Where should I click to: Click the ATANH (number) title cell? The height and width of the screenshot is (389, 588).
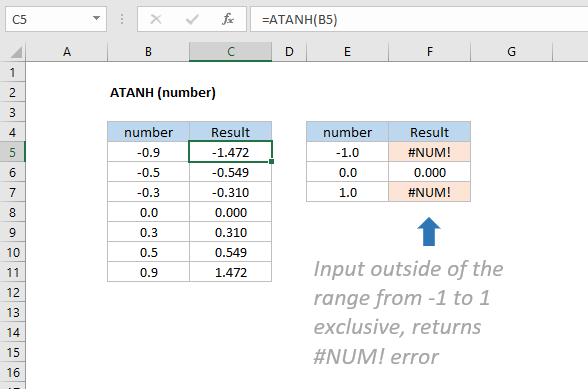[163, 92]
